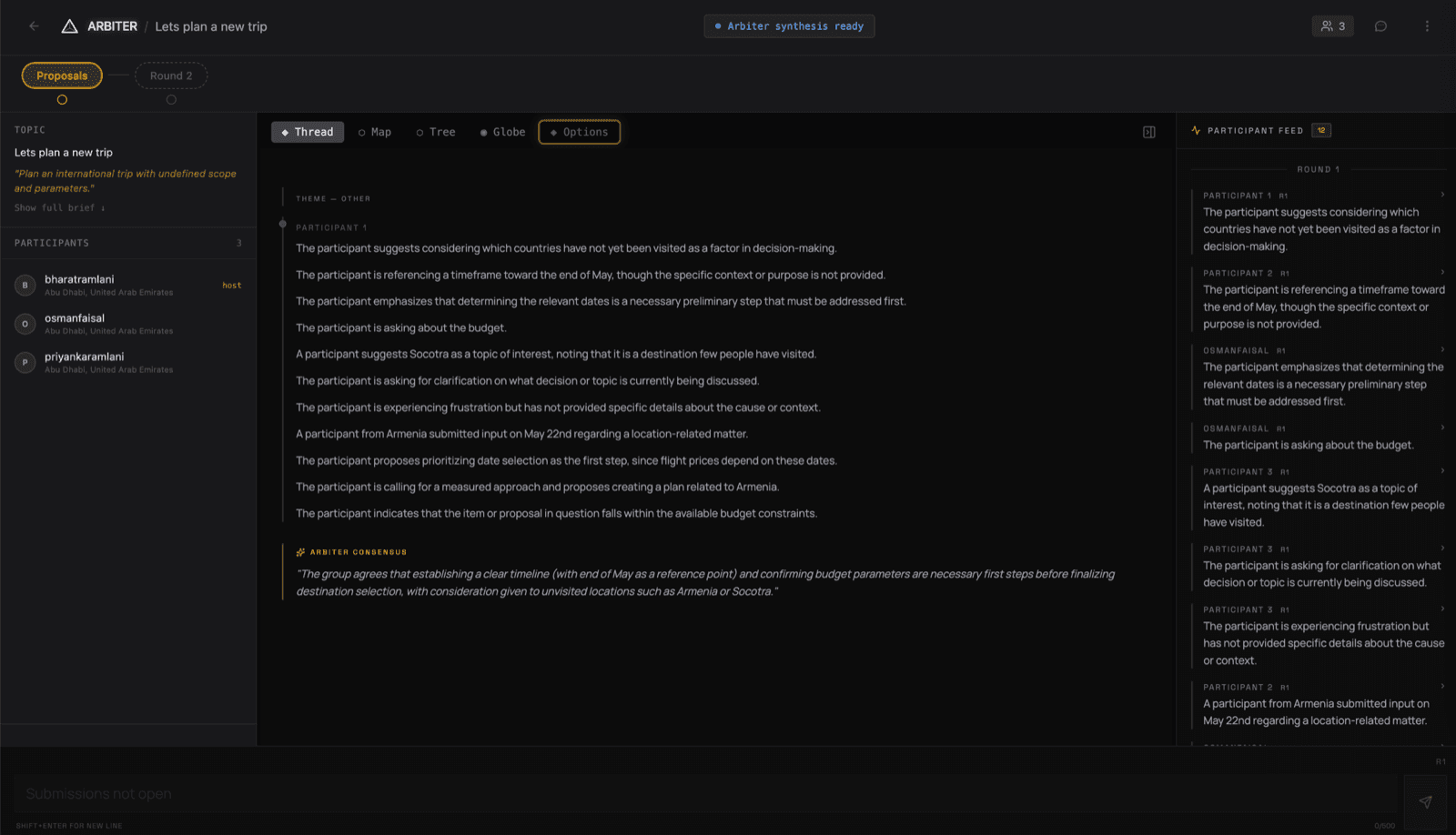Click the participant feed activity icon
Screen dimensions: 1456x835
[1196, 130]
